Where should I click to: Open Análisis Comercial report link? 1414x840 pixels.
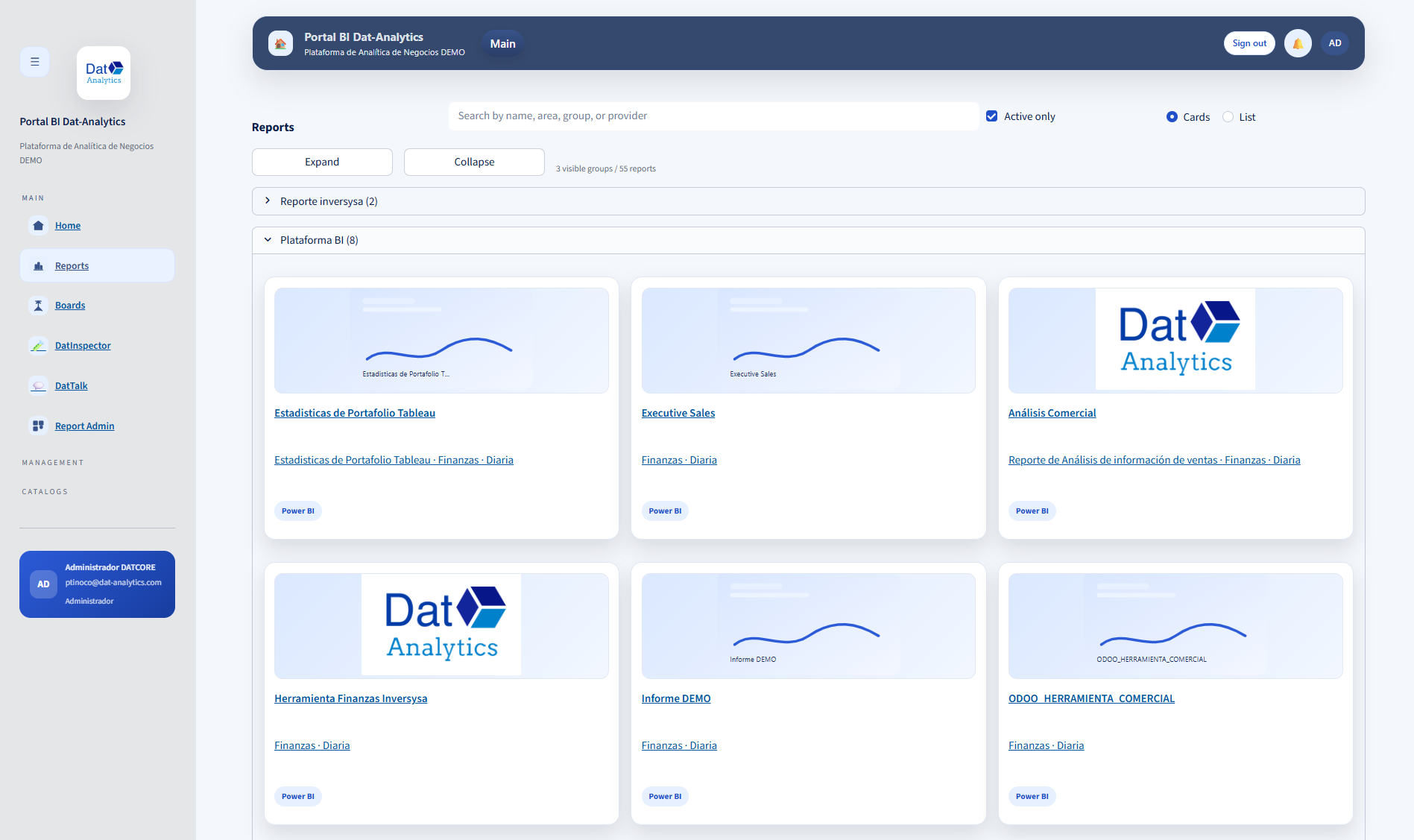pyautogui.click(x=1052, y=413)
